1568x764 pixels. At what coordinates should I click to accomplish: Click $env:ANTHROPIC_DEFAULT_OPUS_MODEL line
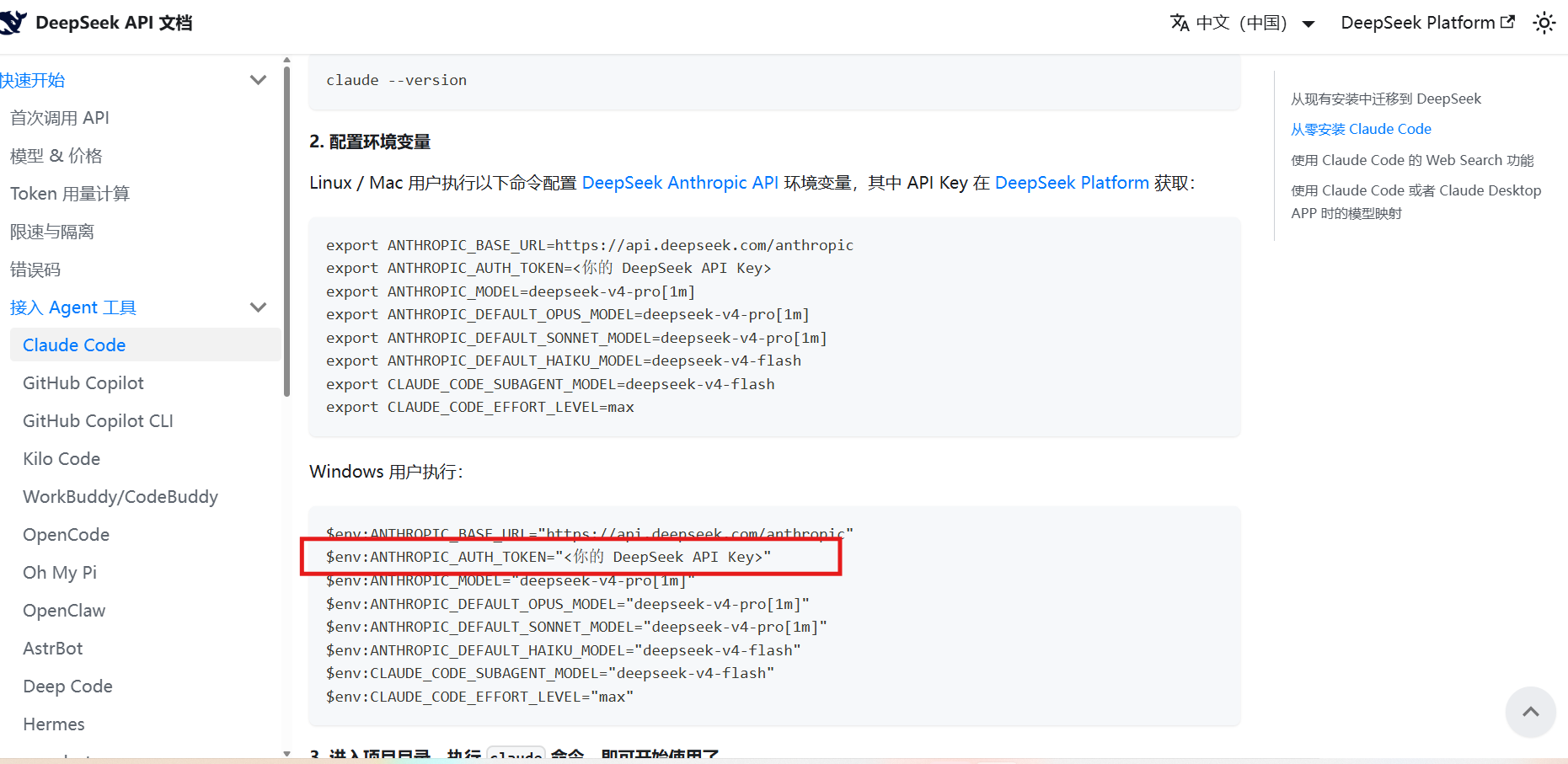click(568, 604)
